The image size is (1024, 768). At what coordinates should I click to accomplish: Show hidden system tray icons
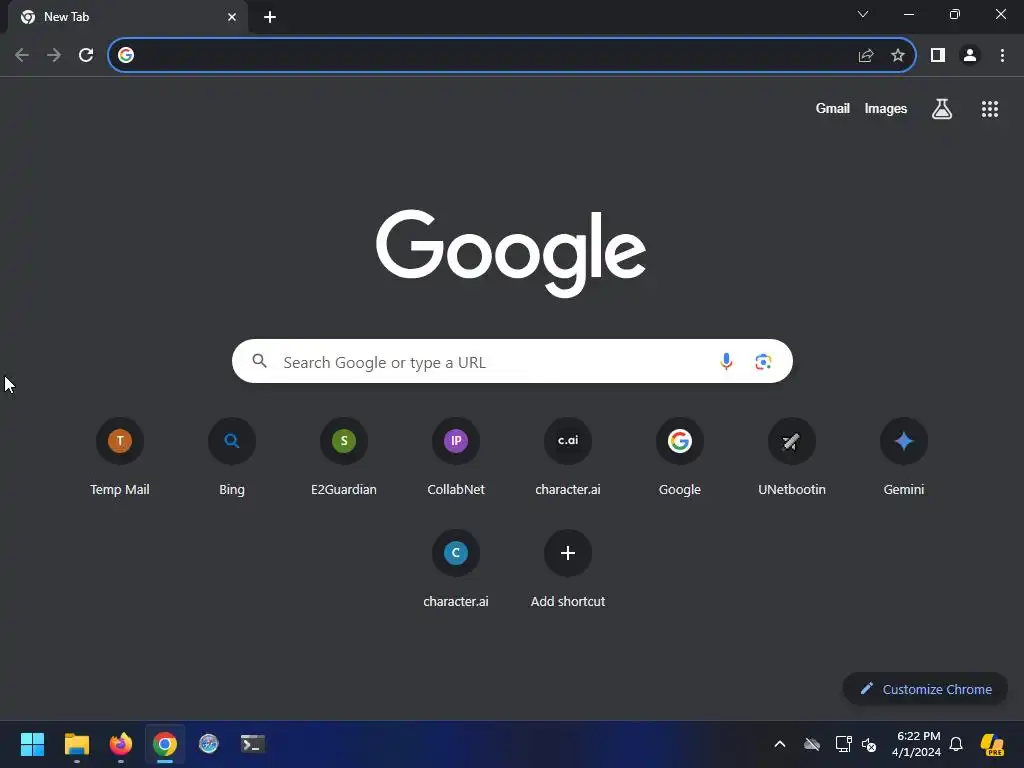tap(780, 744)
